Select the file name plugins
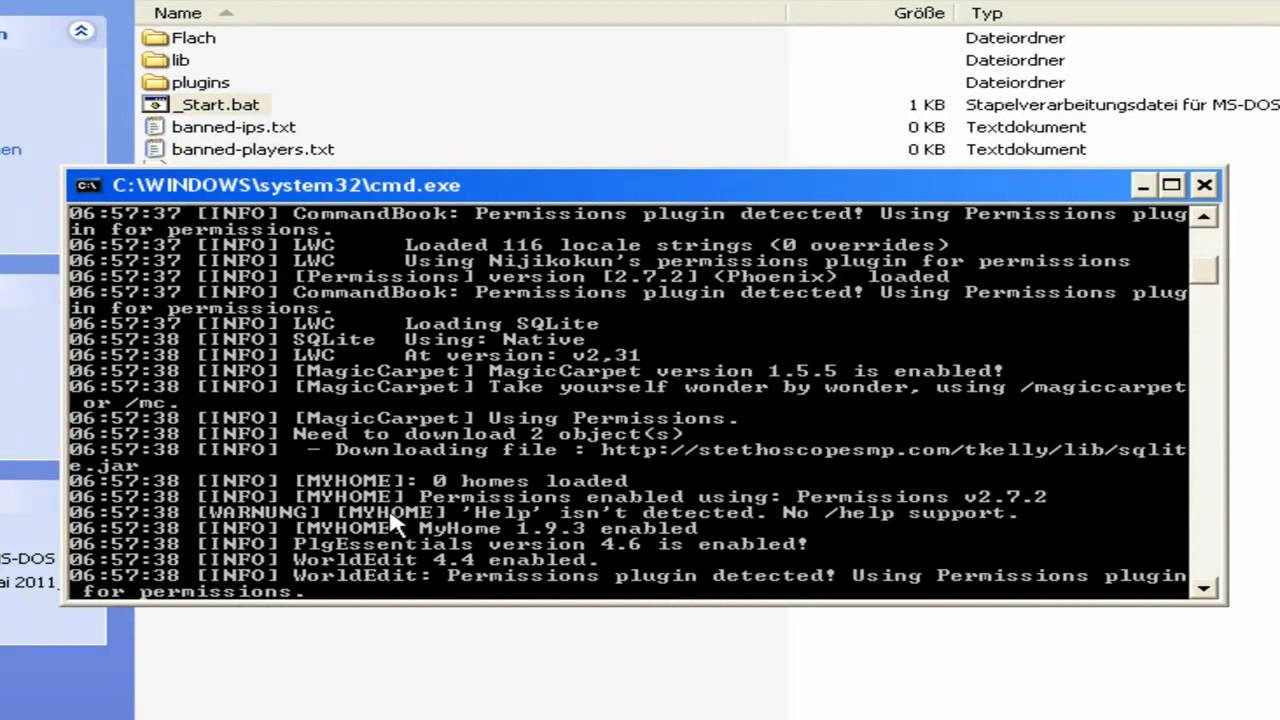Screen dimensions: 1280x720 200,82
